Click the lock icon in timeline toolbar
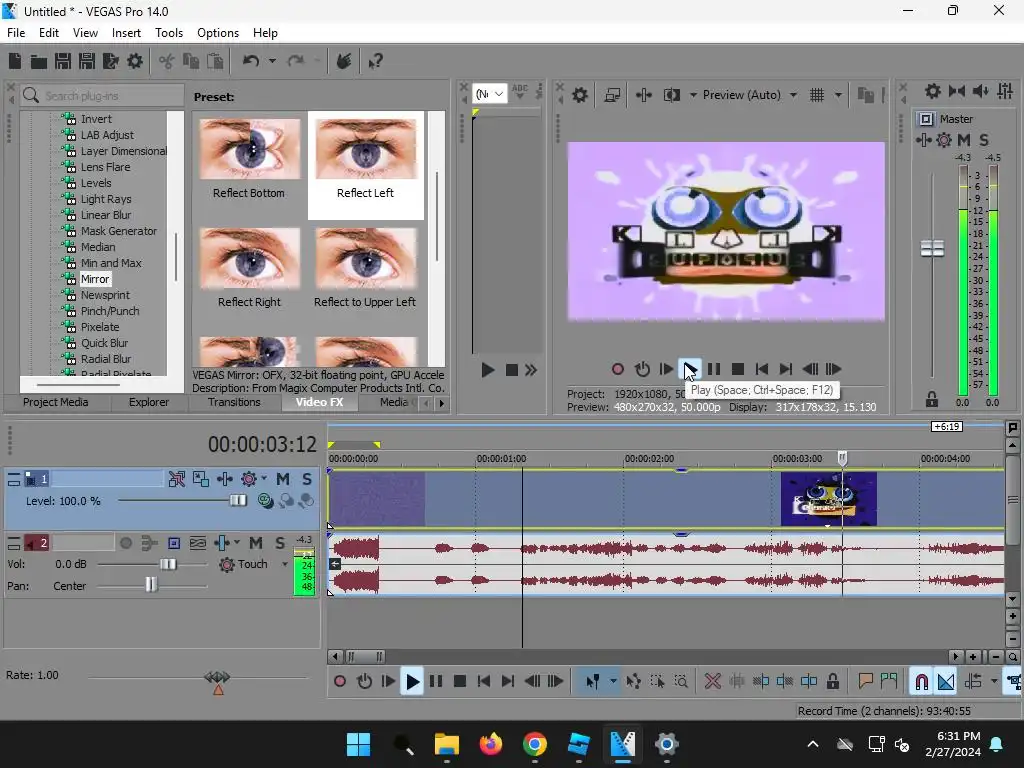The width and height of the screenshot is (1024, 768). click(x=833, y=682)
